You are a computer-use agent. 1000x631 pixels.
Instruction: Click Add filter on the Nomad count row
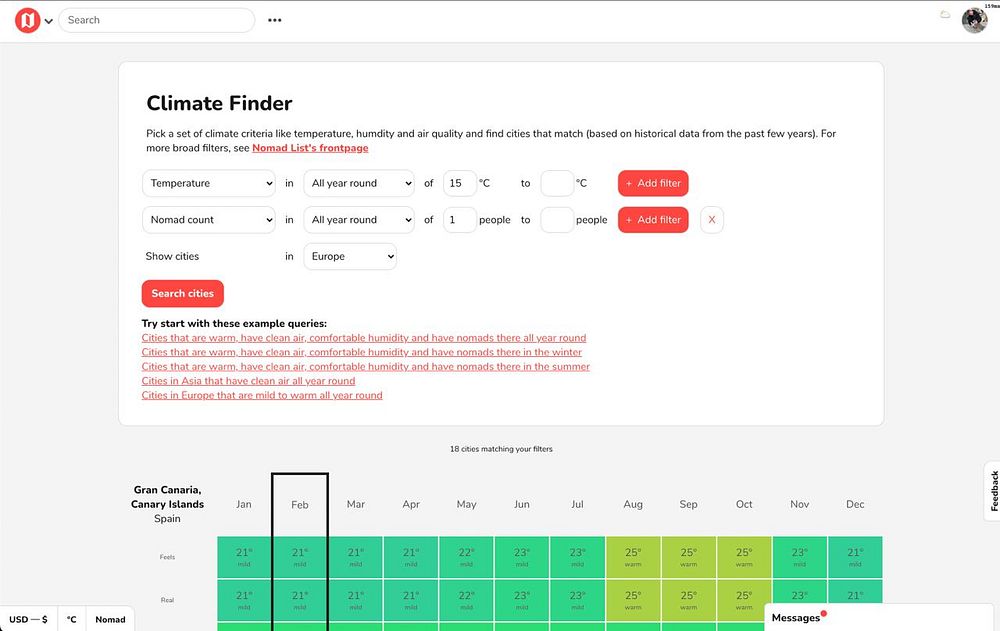(653, 219)
